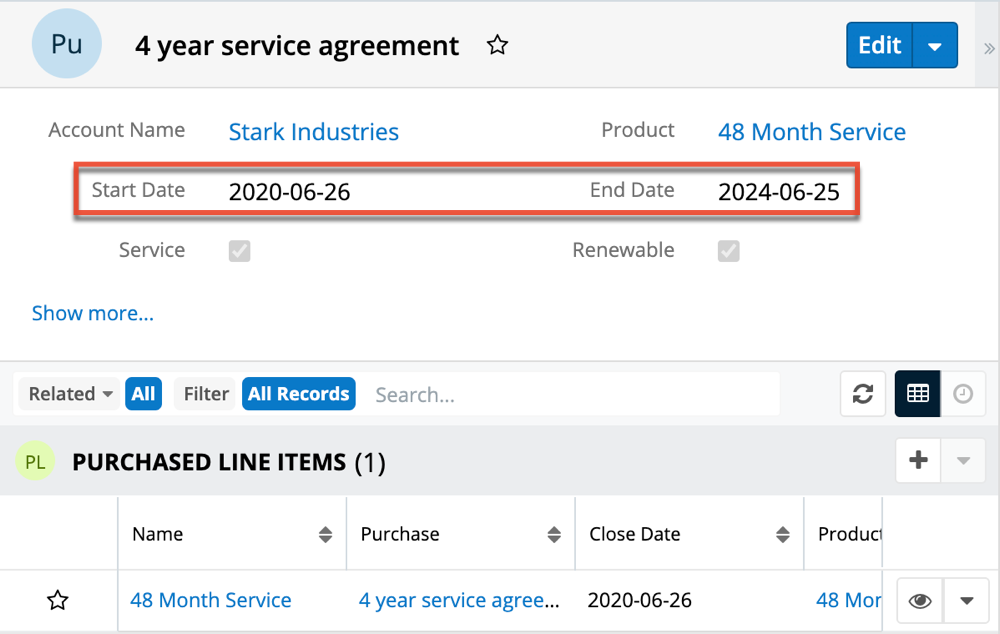Toggle the Service checkbox
The image size is (1000, 634).
(239, 251)
